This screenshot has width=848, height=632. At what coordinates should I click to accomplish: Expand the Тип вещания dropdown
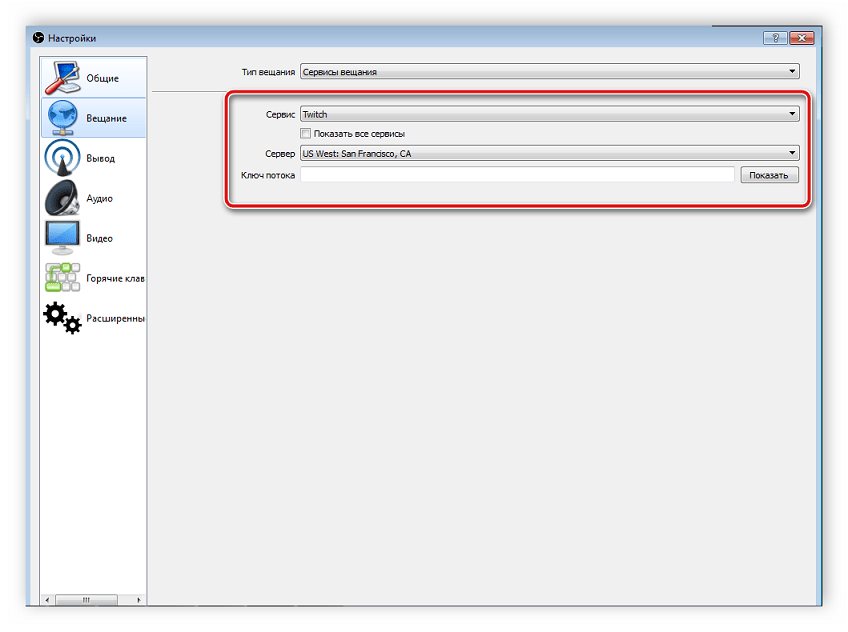tap(549, 72)
